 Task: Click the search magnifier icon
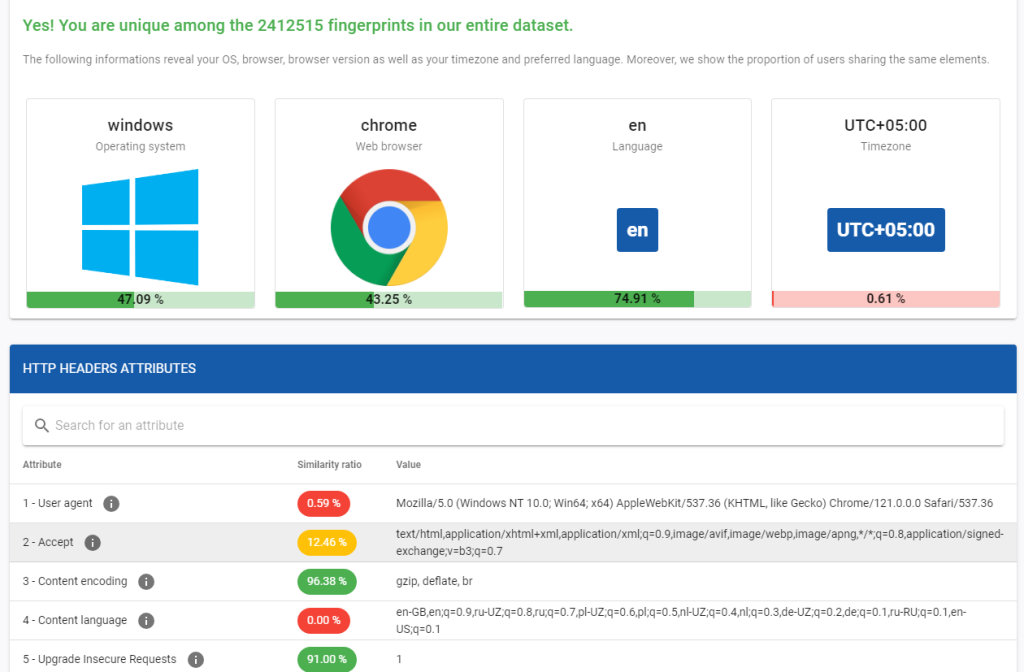click(x=41, y=425)
